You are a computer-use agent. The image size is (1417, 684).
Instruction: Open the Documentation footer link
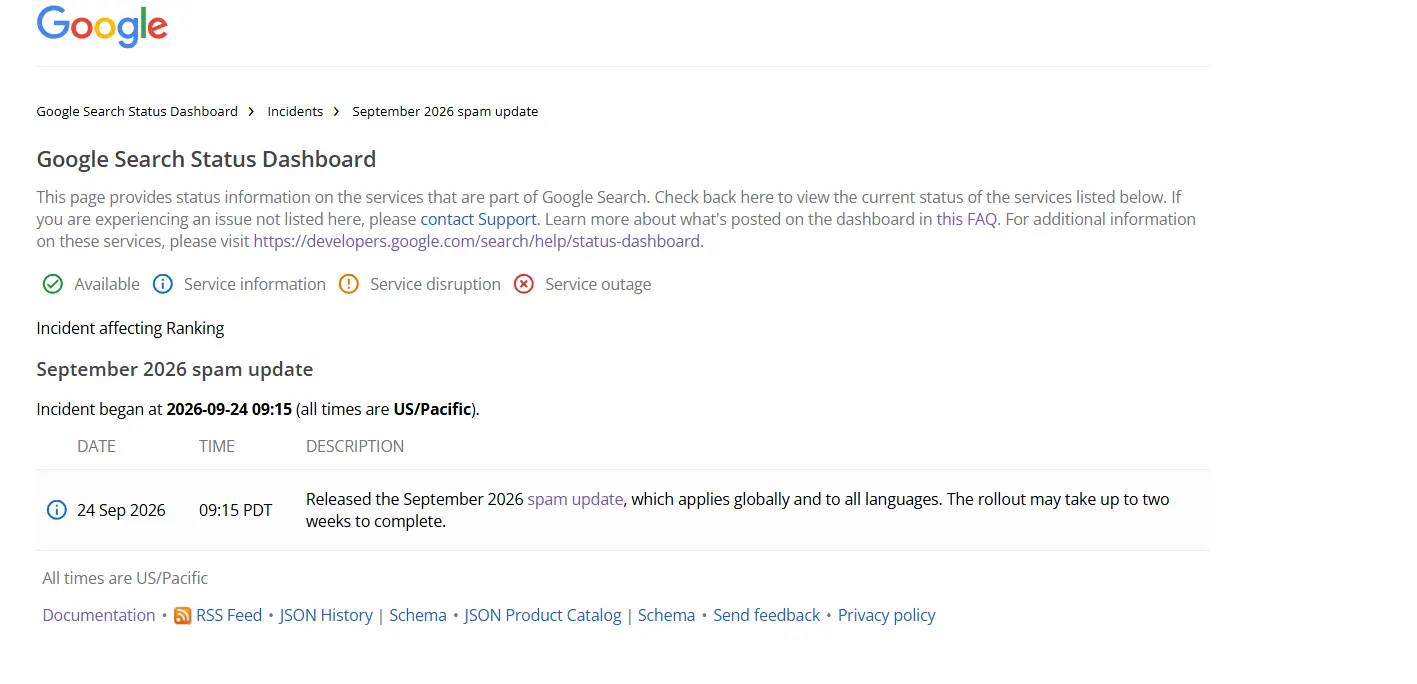(x=99, y=615)
